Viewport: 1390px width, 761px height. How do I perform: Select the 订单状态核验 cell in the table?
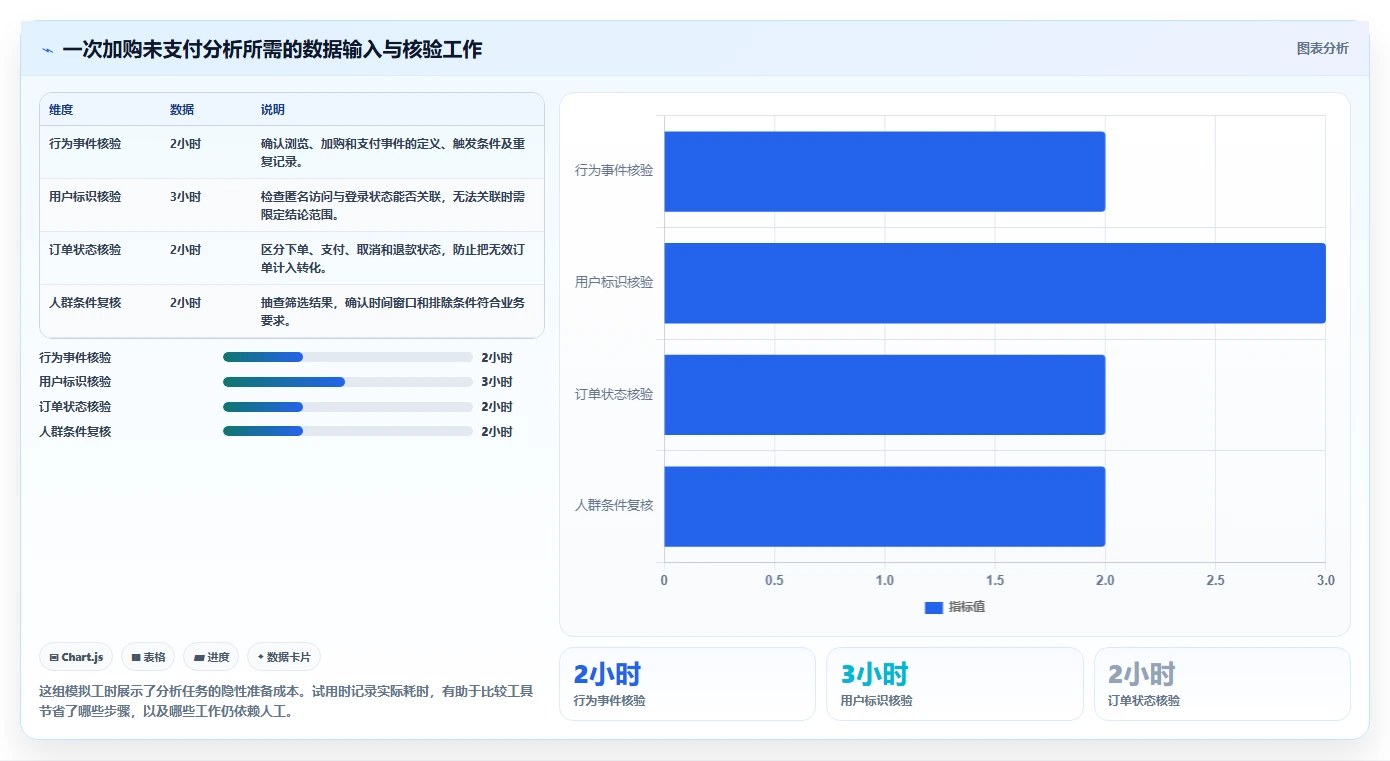85,250
